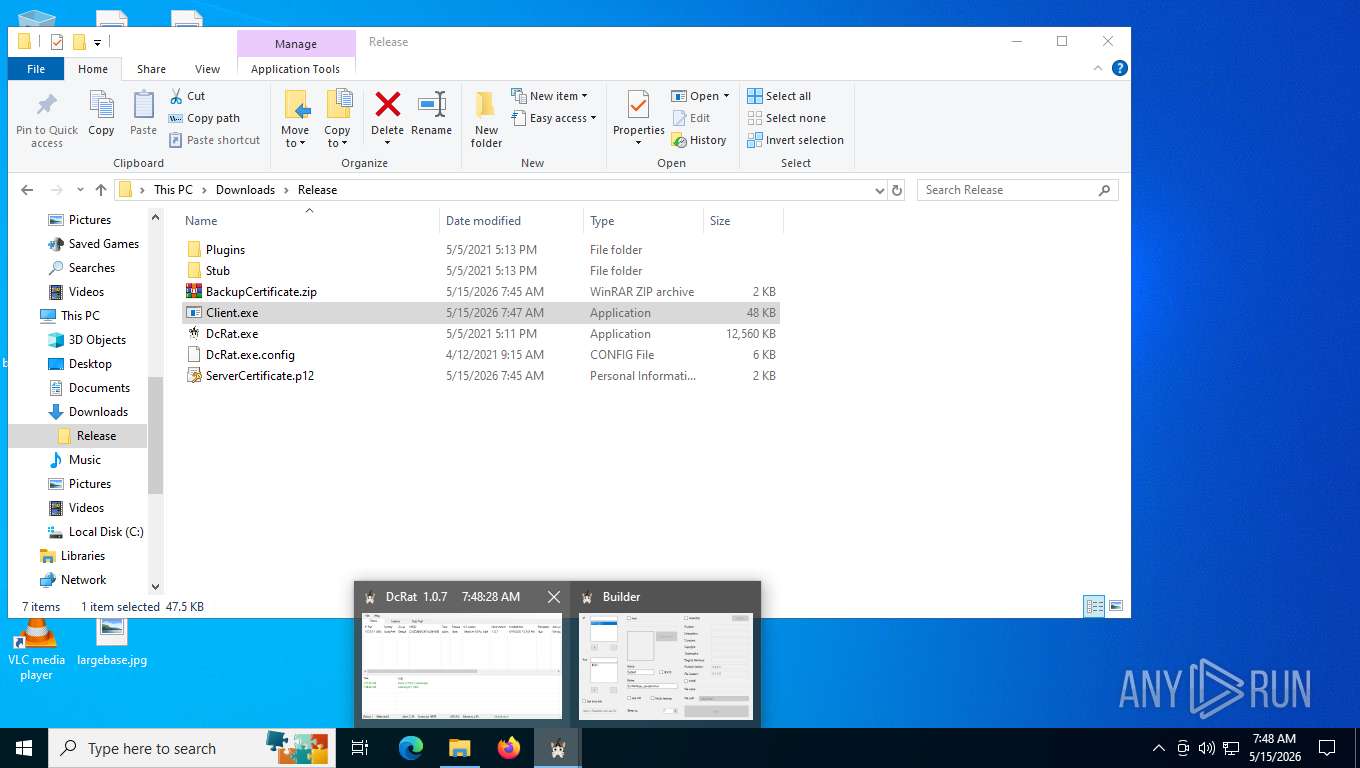
Task: Click Paste shortcut in the ribbon
Action: coord(214,140)
